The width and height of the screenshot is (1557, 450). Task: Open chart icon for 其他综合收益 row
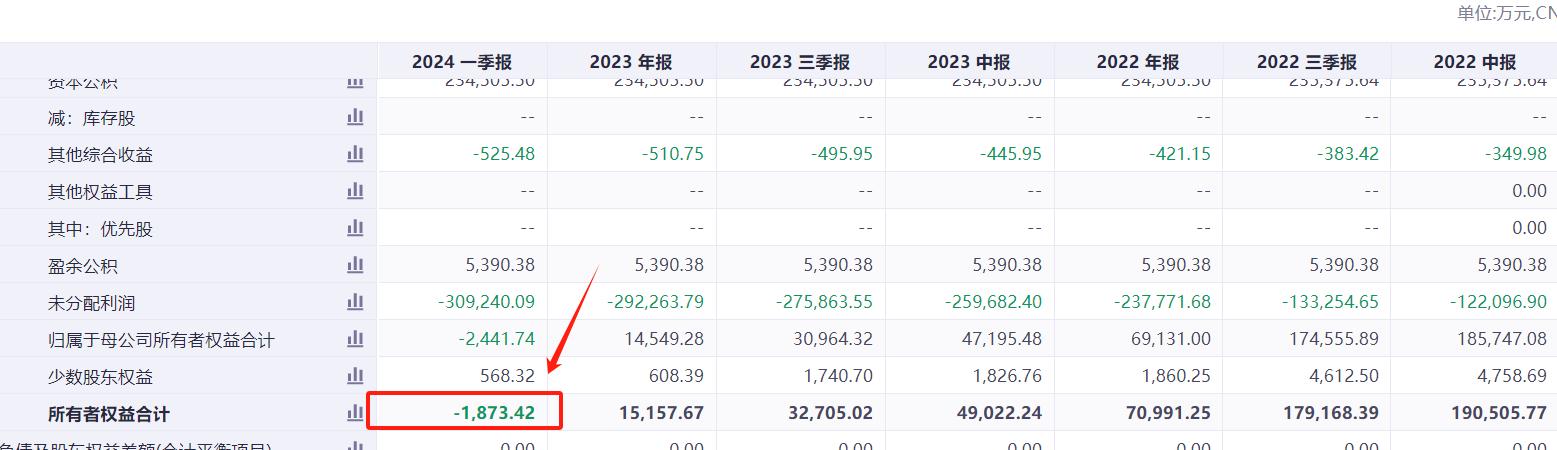(355, 154)
